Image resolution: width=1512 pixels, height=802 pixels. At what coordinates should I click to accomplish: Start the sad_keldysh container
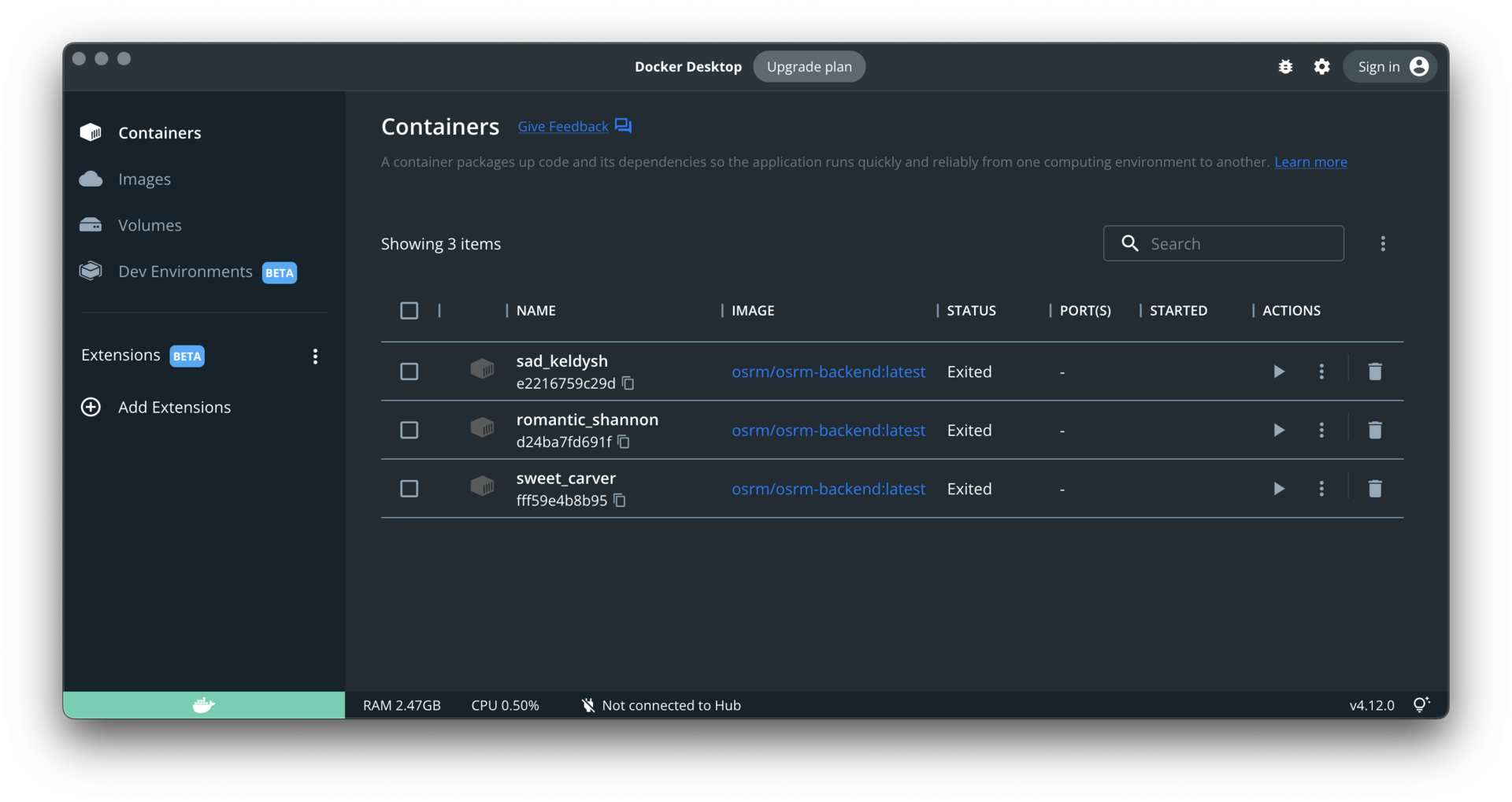coord(1278,371)
